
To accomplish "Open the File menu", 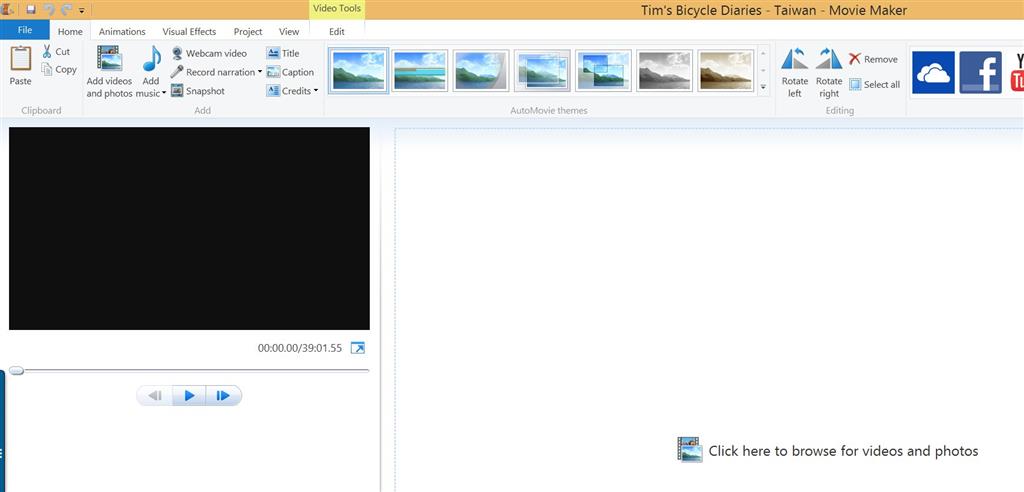I will tap(25, 30).
